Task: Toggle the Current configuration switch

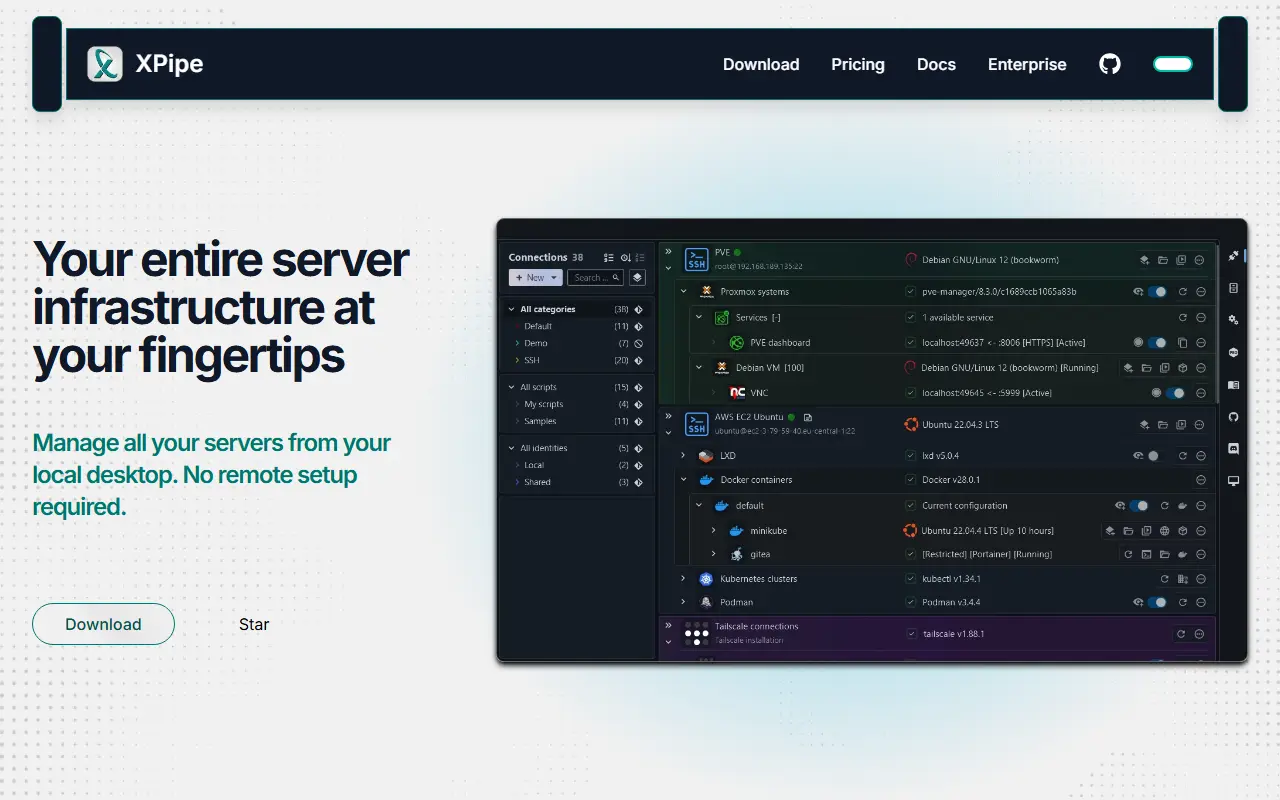Action: [x=1139, y=506]
